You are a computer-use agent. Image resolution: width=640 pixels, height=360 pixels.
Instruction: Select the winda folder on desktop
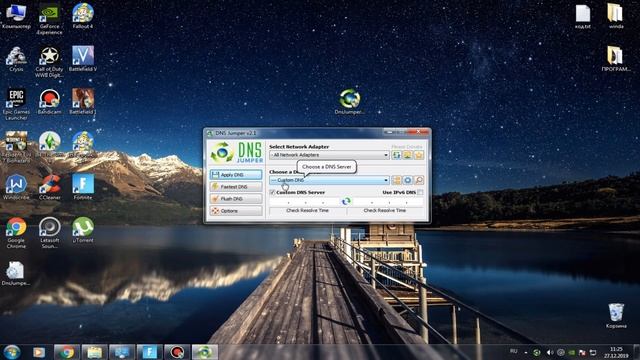tap(616, 17)
